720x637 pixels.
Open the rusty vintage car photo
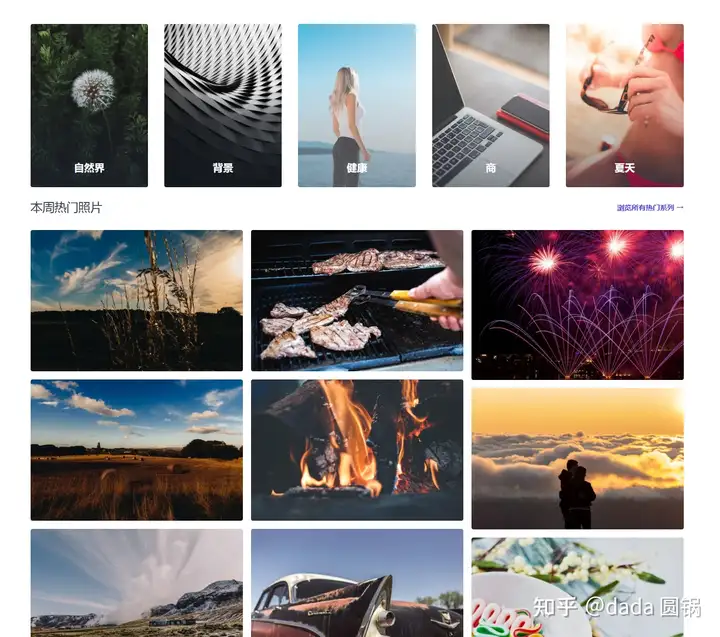357,583
